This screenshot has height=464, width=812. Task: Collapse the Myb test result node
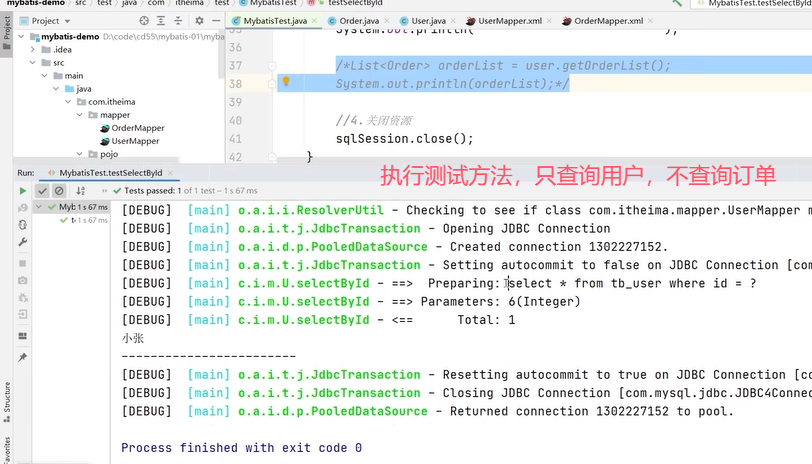click(x=39, y=207)
